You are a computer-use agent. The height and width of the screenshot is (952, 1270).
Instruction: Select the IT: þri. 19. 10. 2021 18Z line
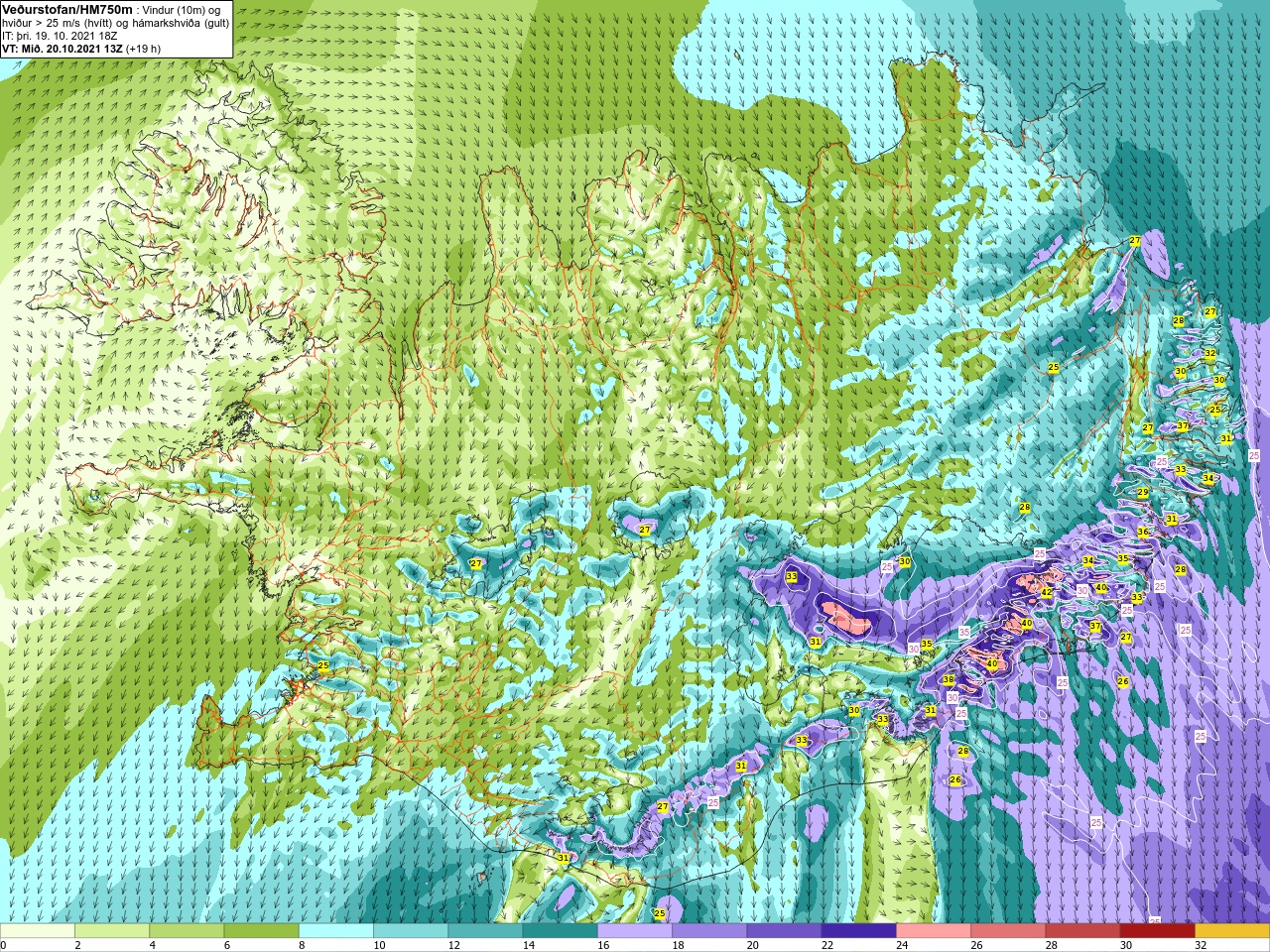(x=60, y=36)
